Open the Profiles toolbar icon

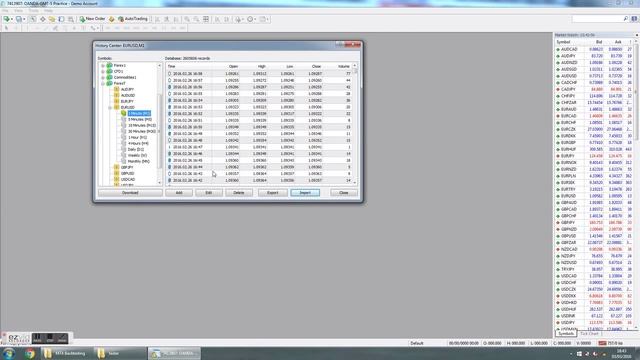(18, 19)
